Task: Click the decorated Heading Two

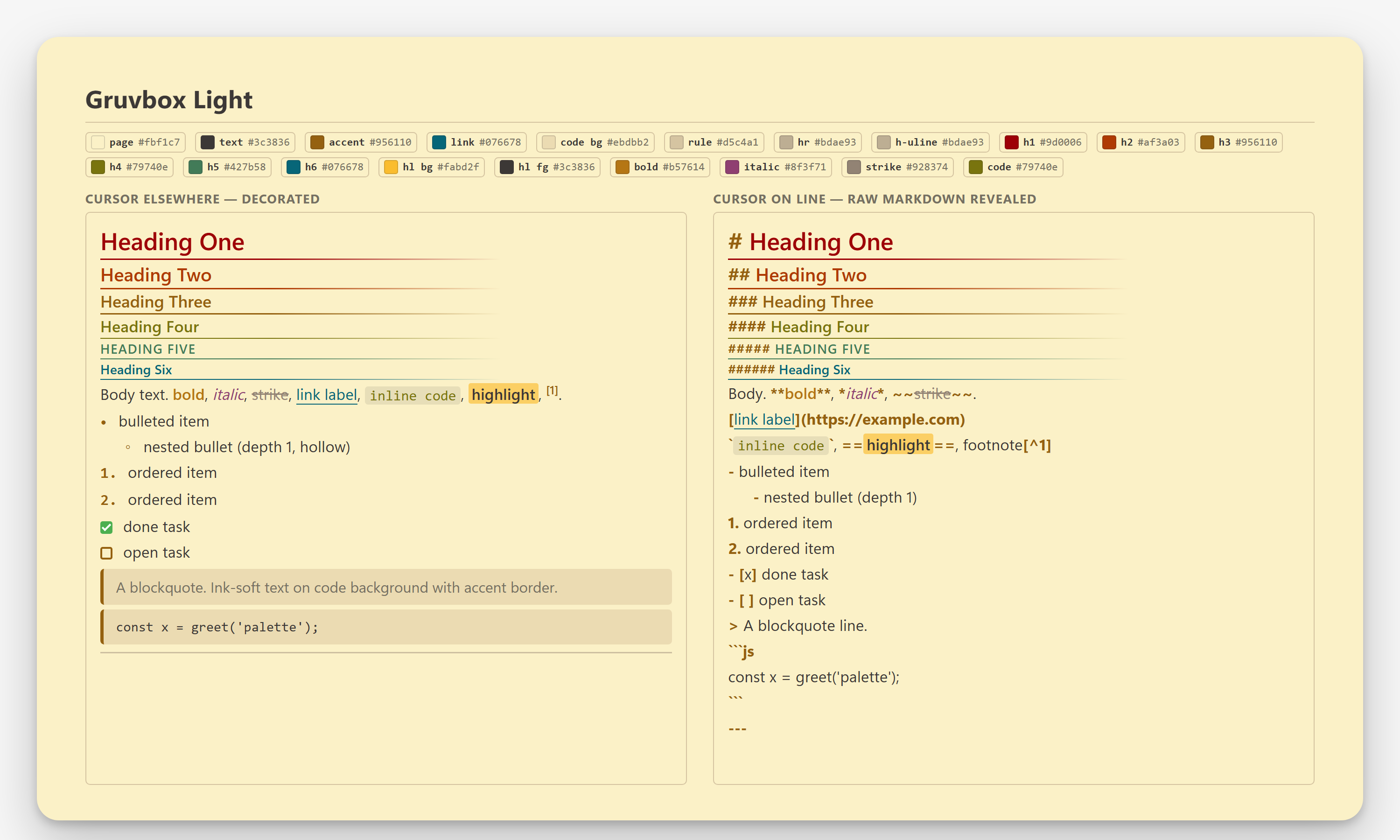Action: [x=156, y=275]
